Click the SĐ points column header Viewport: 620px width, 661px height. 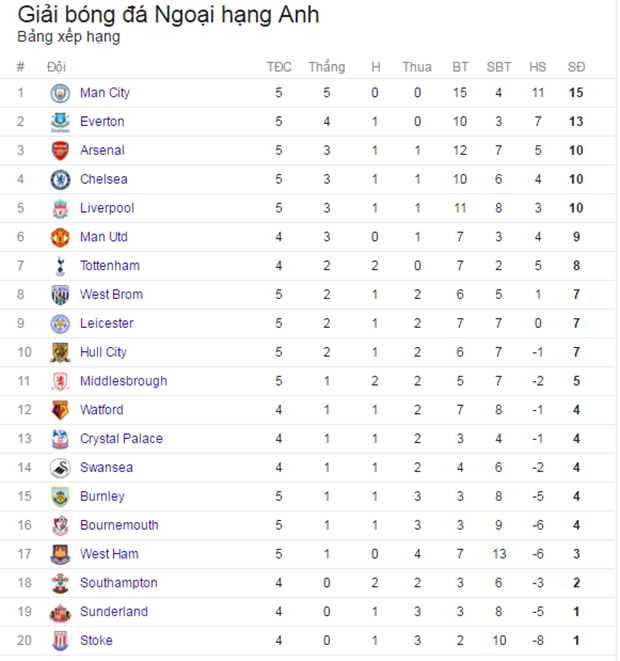[x=576, y=67]
